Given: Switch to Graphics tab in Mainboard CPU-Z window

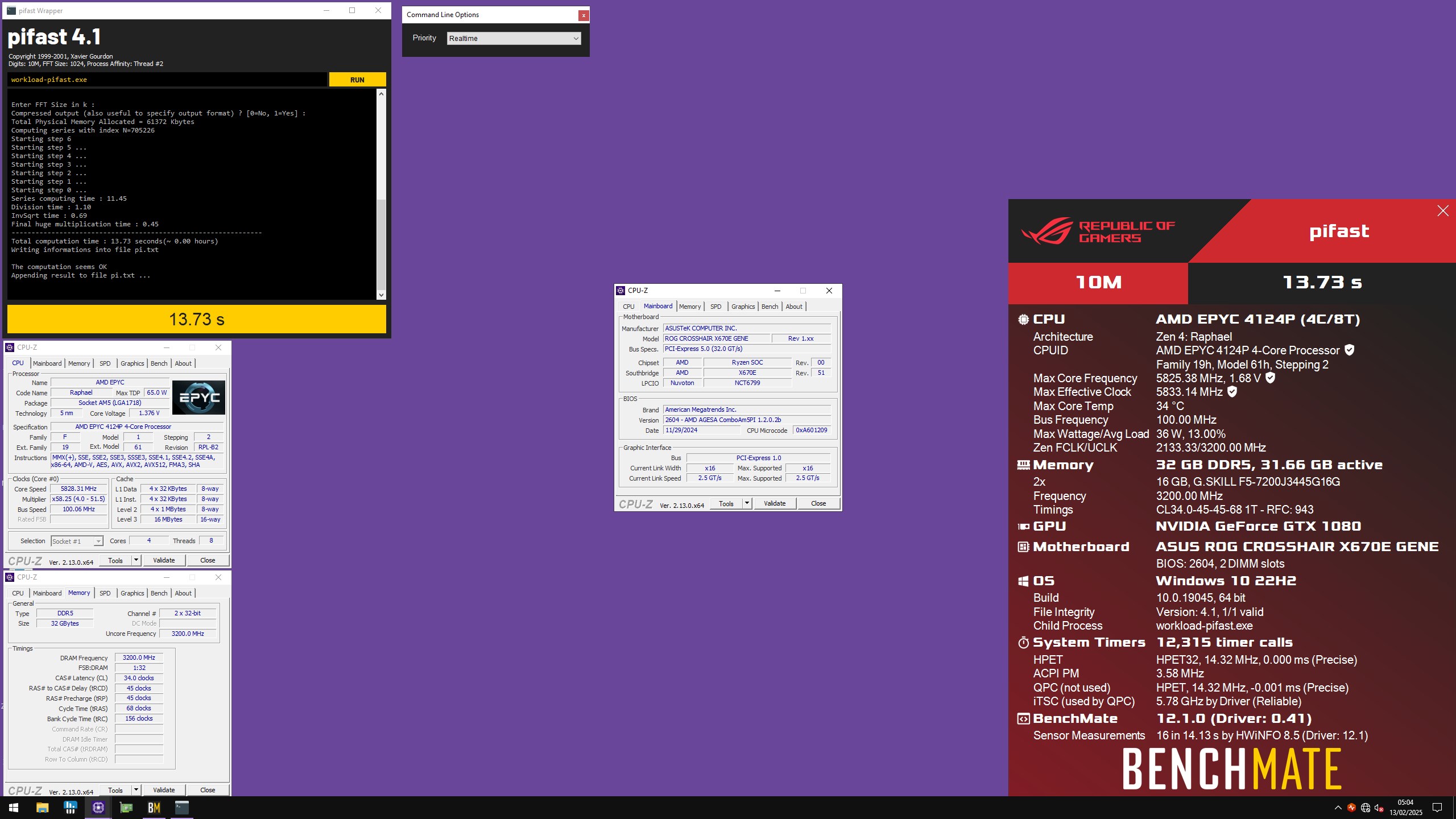Looking at the screenshot, I should click(x=743, y=307).
